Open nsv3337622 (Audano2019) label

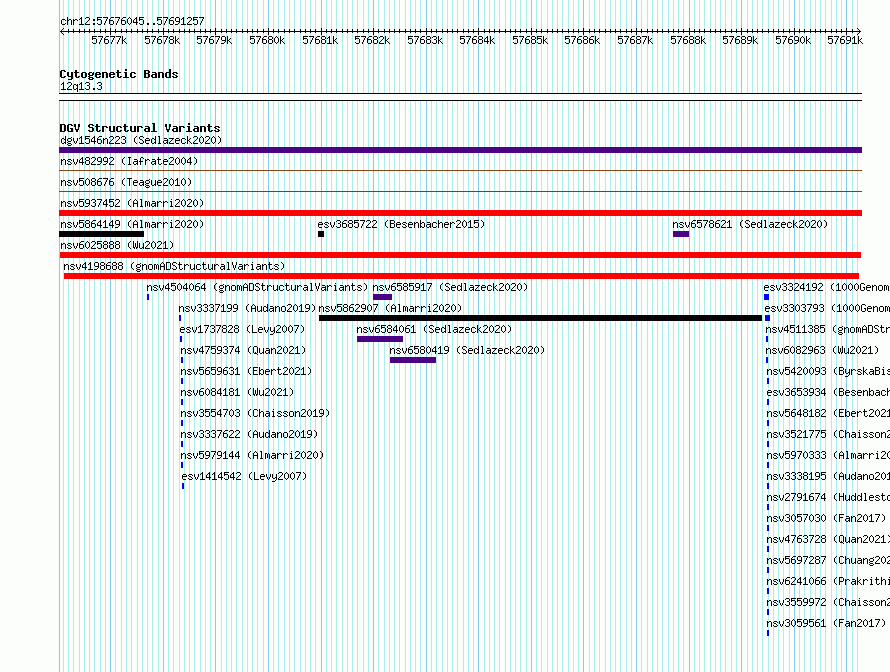[x=249, y=434]
